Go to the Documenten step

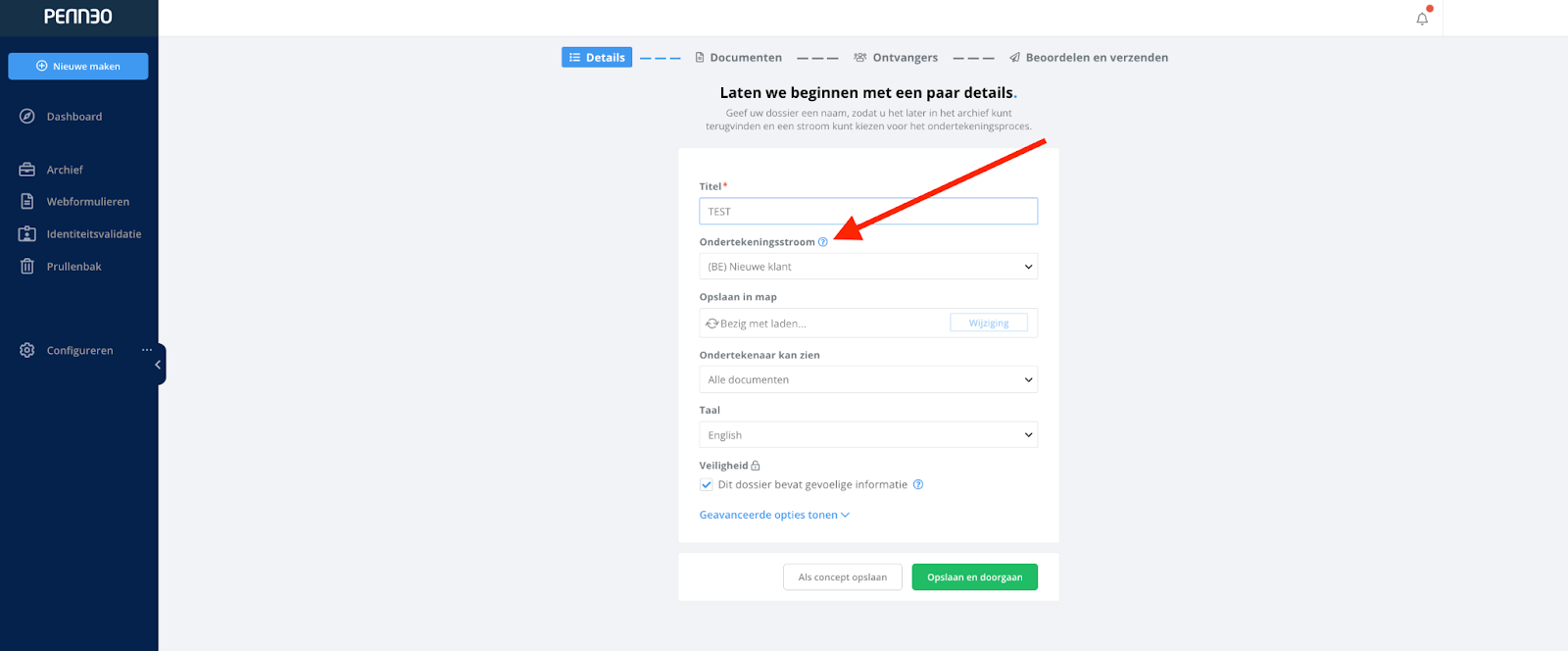[x=738, y=58]
